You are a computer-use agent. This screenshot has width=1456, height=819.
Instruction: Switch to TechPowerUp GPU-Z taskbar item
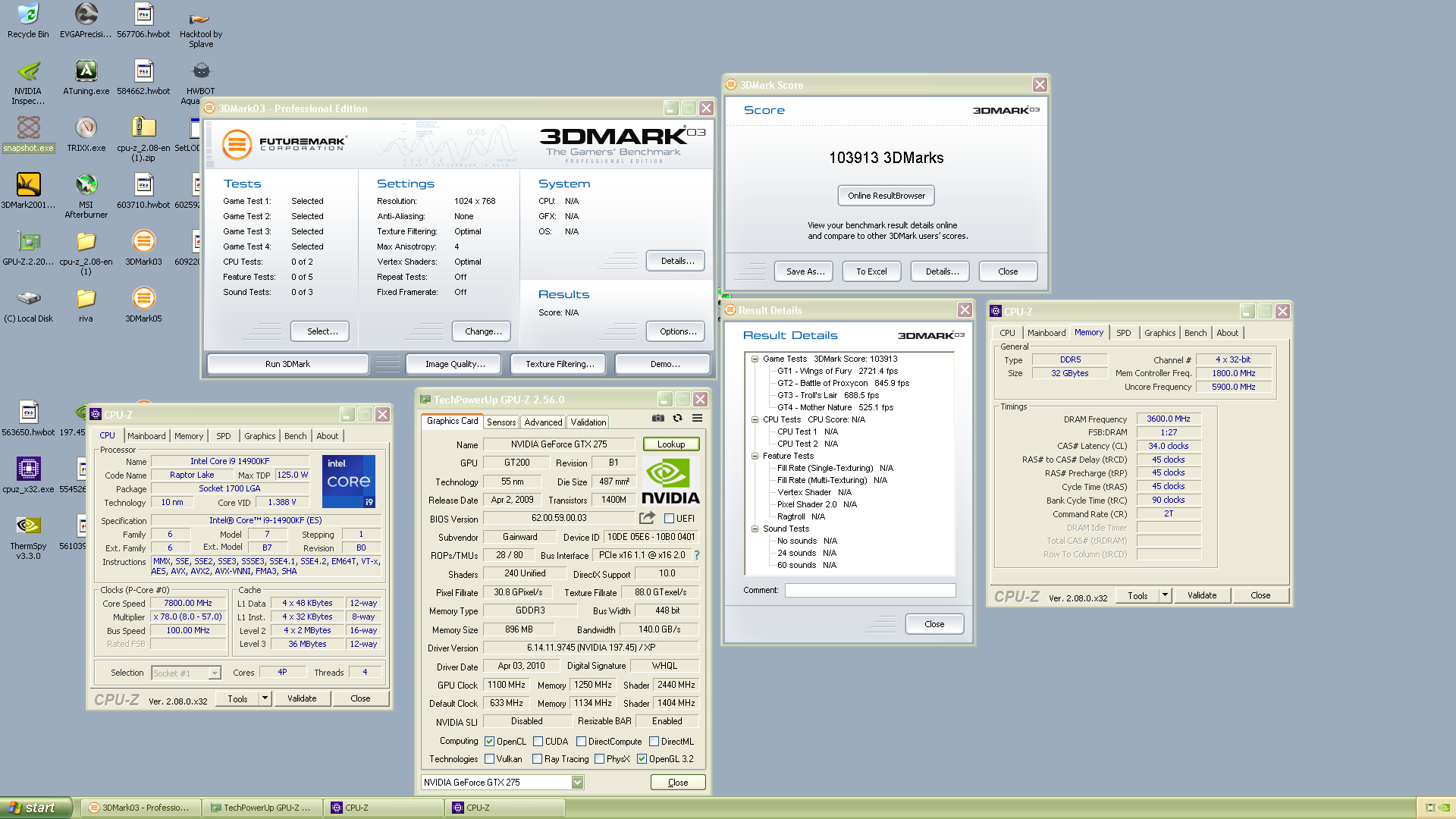click(x=262, y=808)
